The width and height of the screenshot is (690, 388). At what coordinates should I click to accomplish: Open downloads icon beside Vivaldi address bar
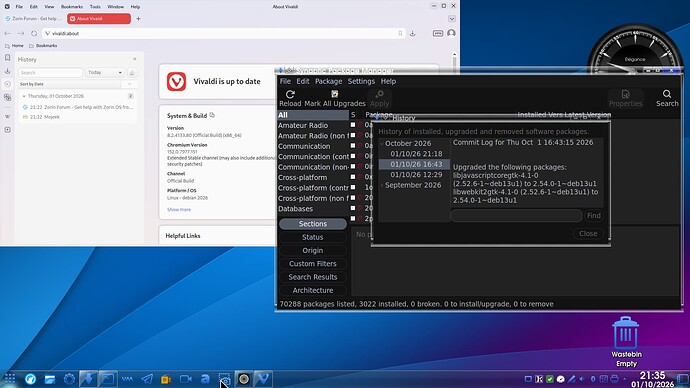pos(412,33)
